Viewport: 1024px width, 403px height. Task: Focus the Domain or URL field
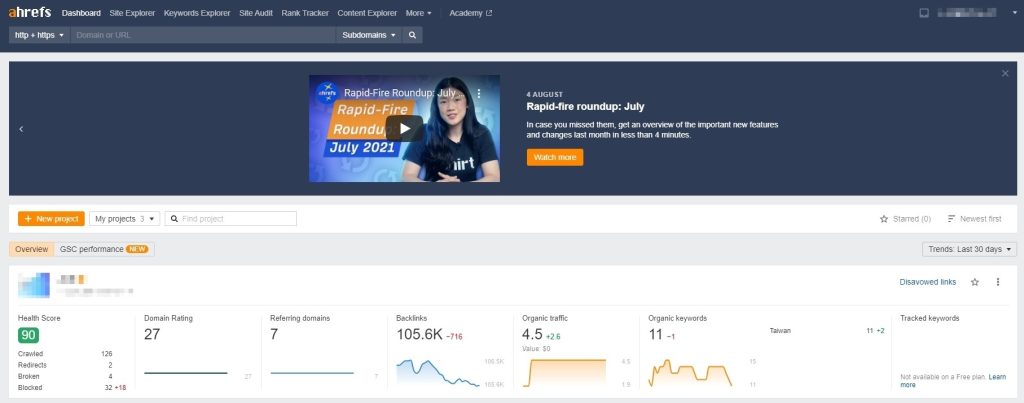click(x=202, y=35)
